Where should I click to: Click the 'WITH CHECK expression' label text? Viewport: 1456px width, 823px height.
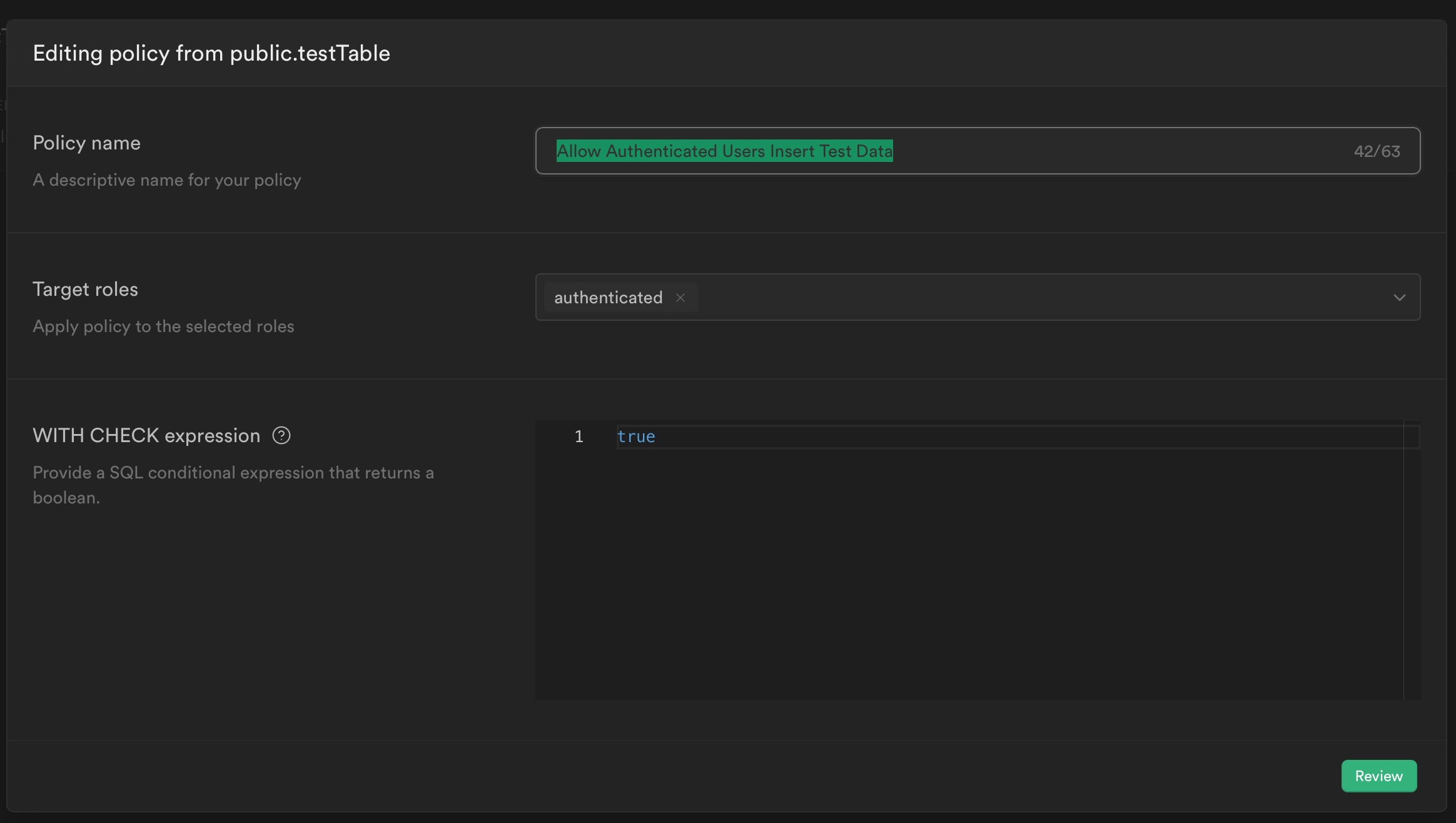click(x=146, y=436)
